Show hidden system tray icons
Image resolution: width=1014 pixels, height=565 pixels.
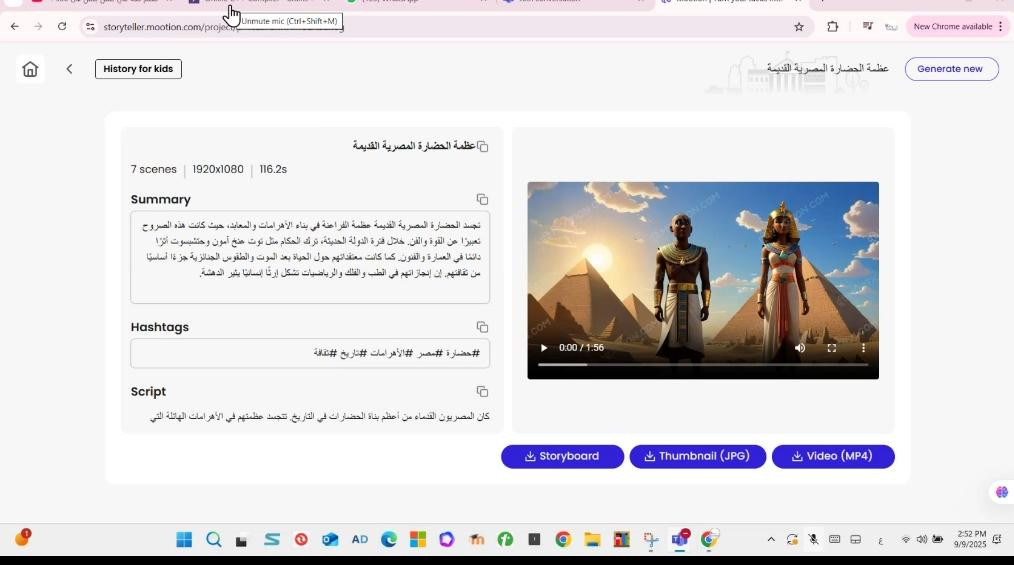[x=770, y=540]
